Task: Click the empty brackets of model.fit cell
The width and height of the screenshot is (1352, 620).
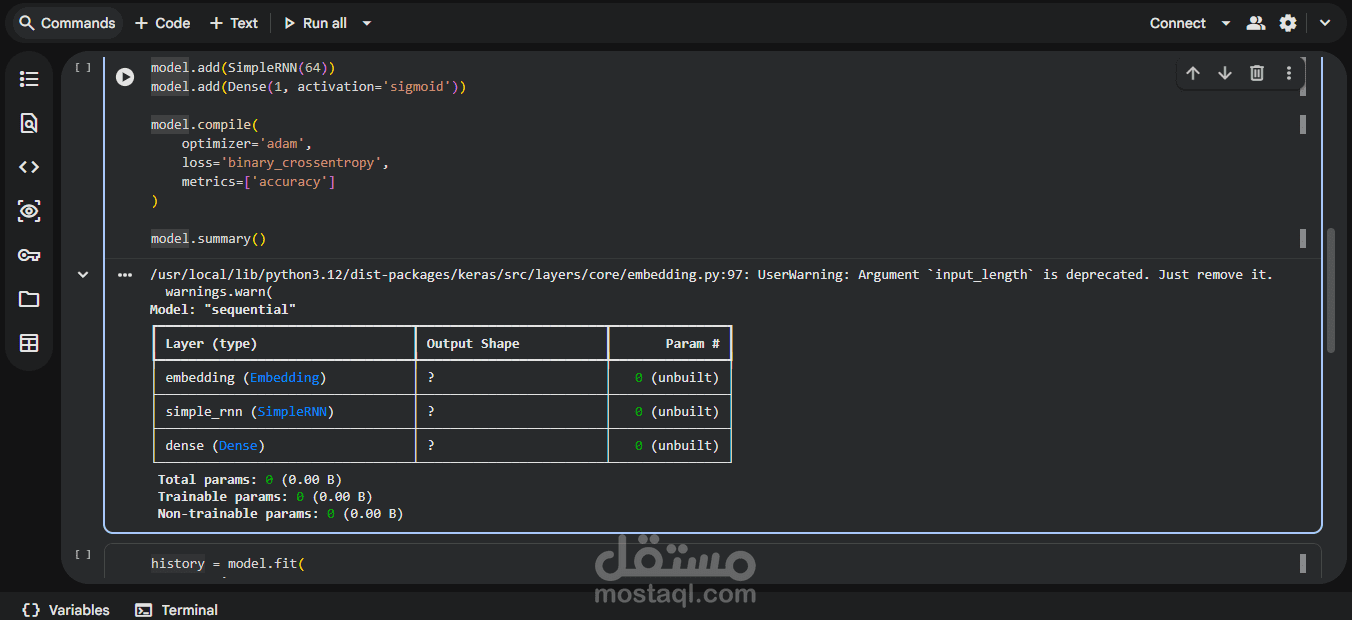Action: 83,554
